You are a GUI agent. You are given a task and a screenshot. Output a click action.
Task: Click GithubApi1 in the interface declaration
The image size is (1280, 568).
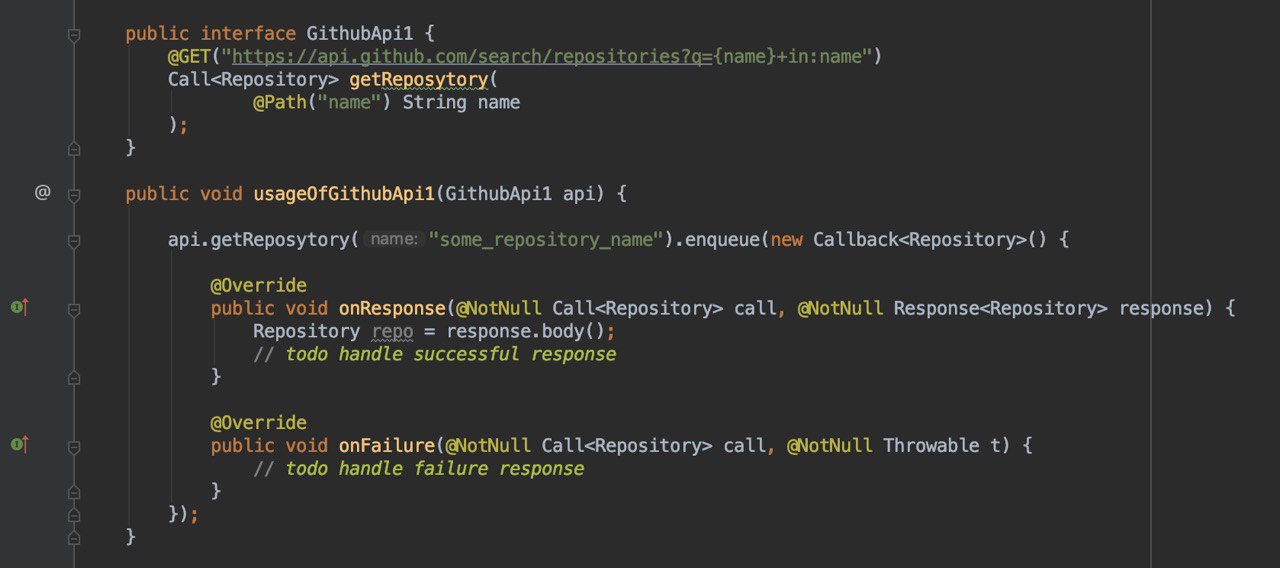(360, 33)
